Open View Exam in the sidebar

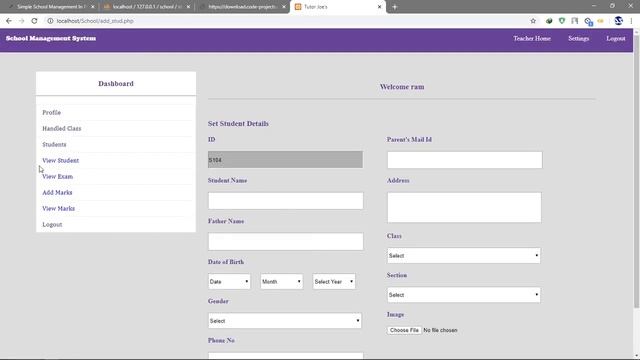[58, 176]
